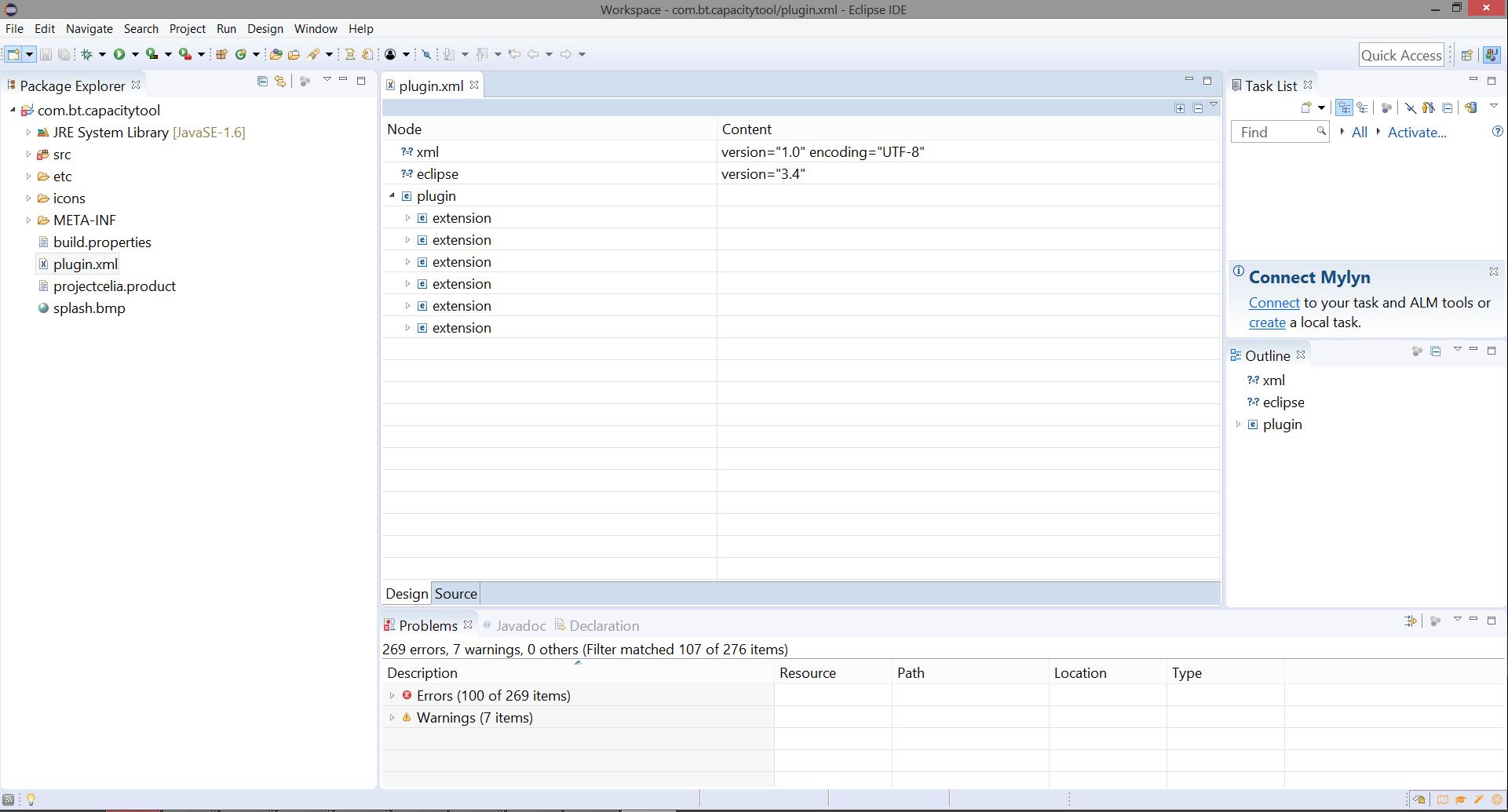Click the Collapse All icon in Package Explorer
The height and width of the screenshot is (812, 1508).
point(262,82)
